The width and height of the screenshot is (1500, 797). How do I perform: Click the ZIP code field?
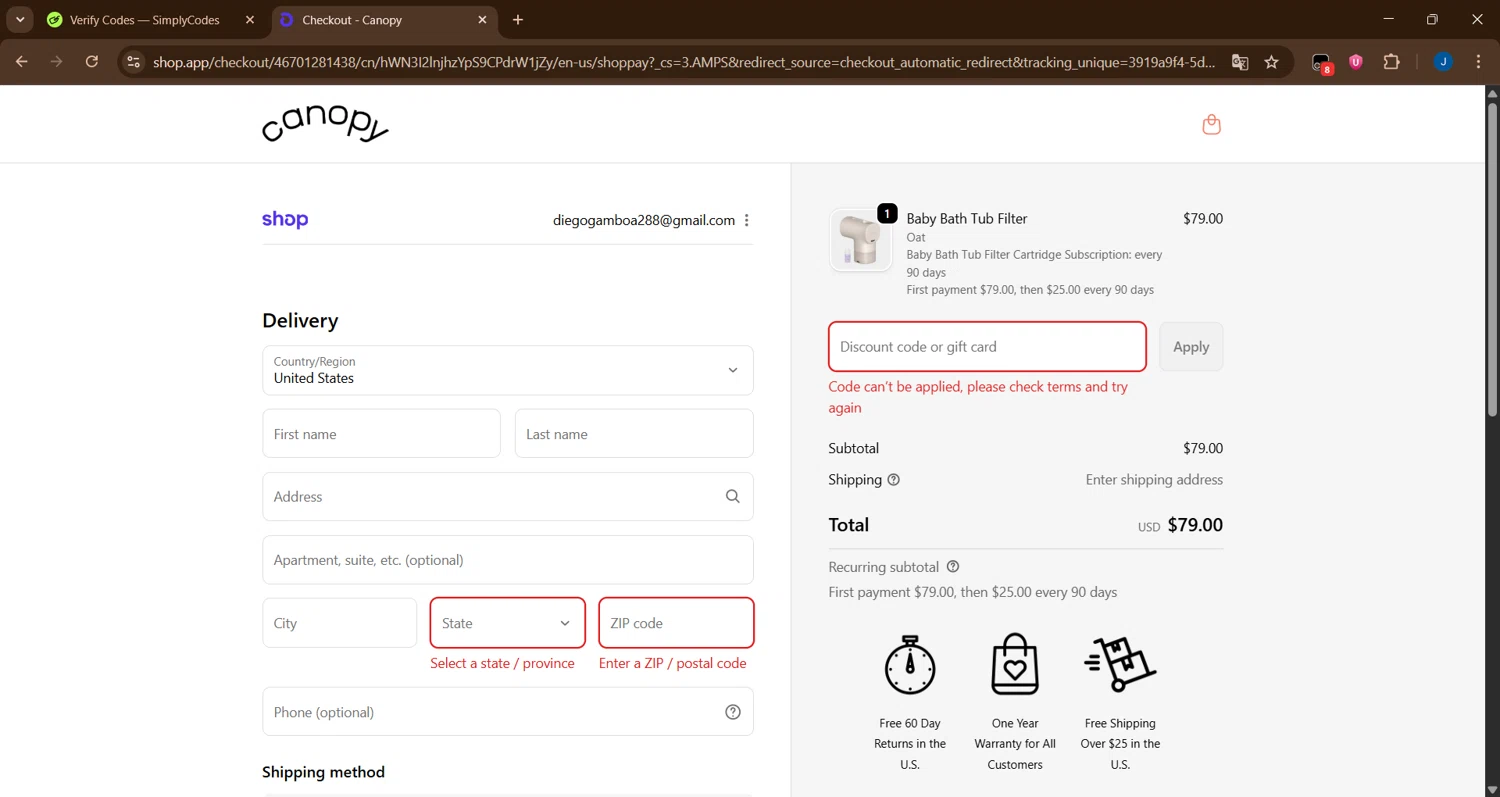click(676, 623)
